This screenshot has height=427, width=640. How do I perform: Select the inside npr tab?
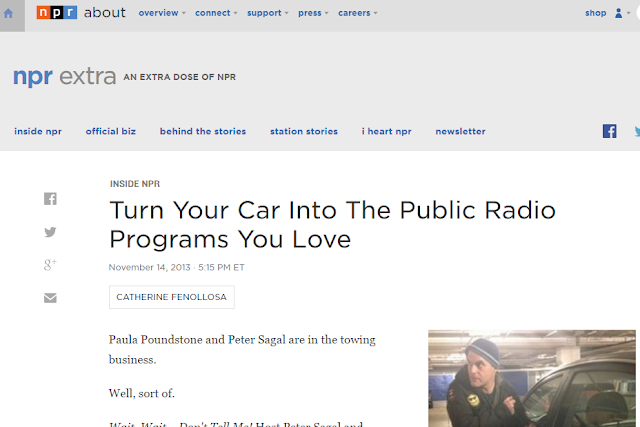coord(38,131)
